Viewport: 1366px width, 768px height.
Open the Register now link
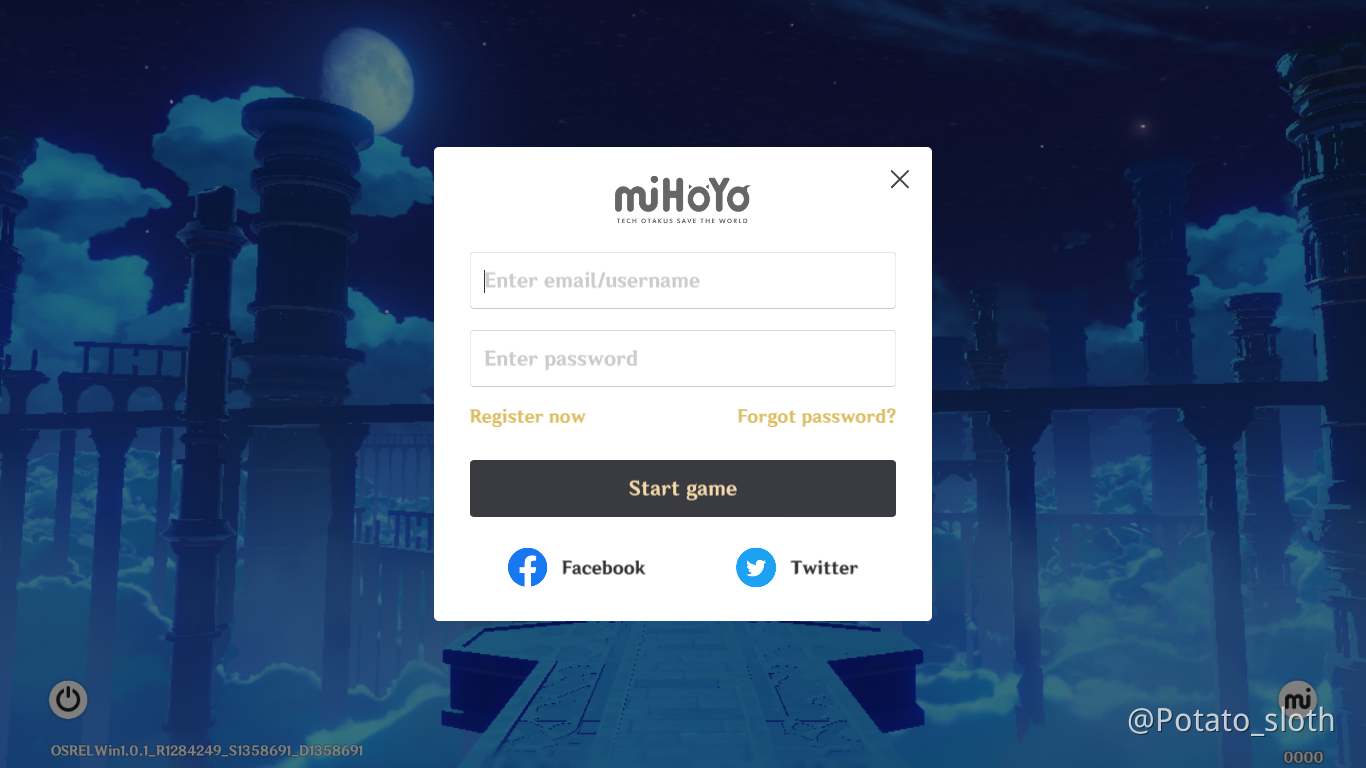[x=527, y=416]
